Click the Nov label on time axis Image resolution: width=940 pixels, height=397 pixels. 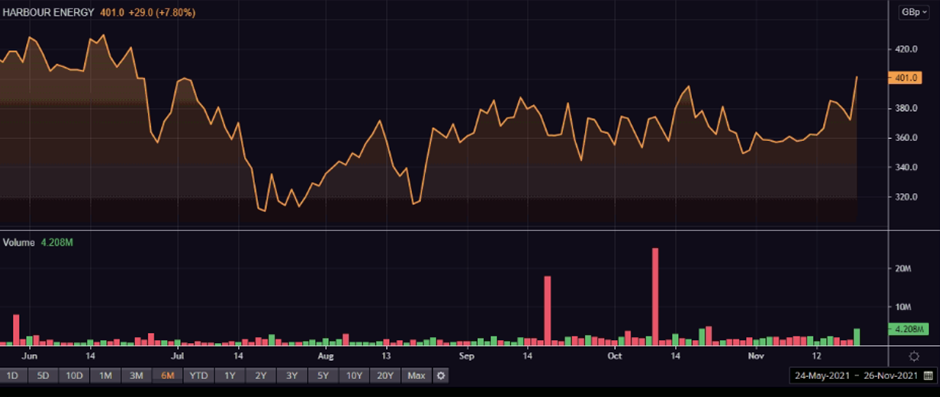coord(757,356)
